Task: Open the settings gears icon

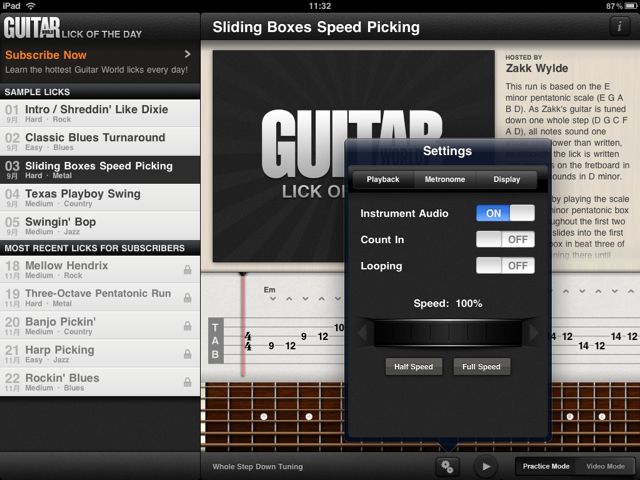Action: pos(447,466)
